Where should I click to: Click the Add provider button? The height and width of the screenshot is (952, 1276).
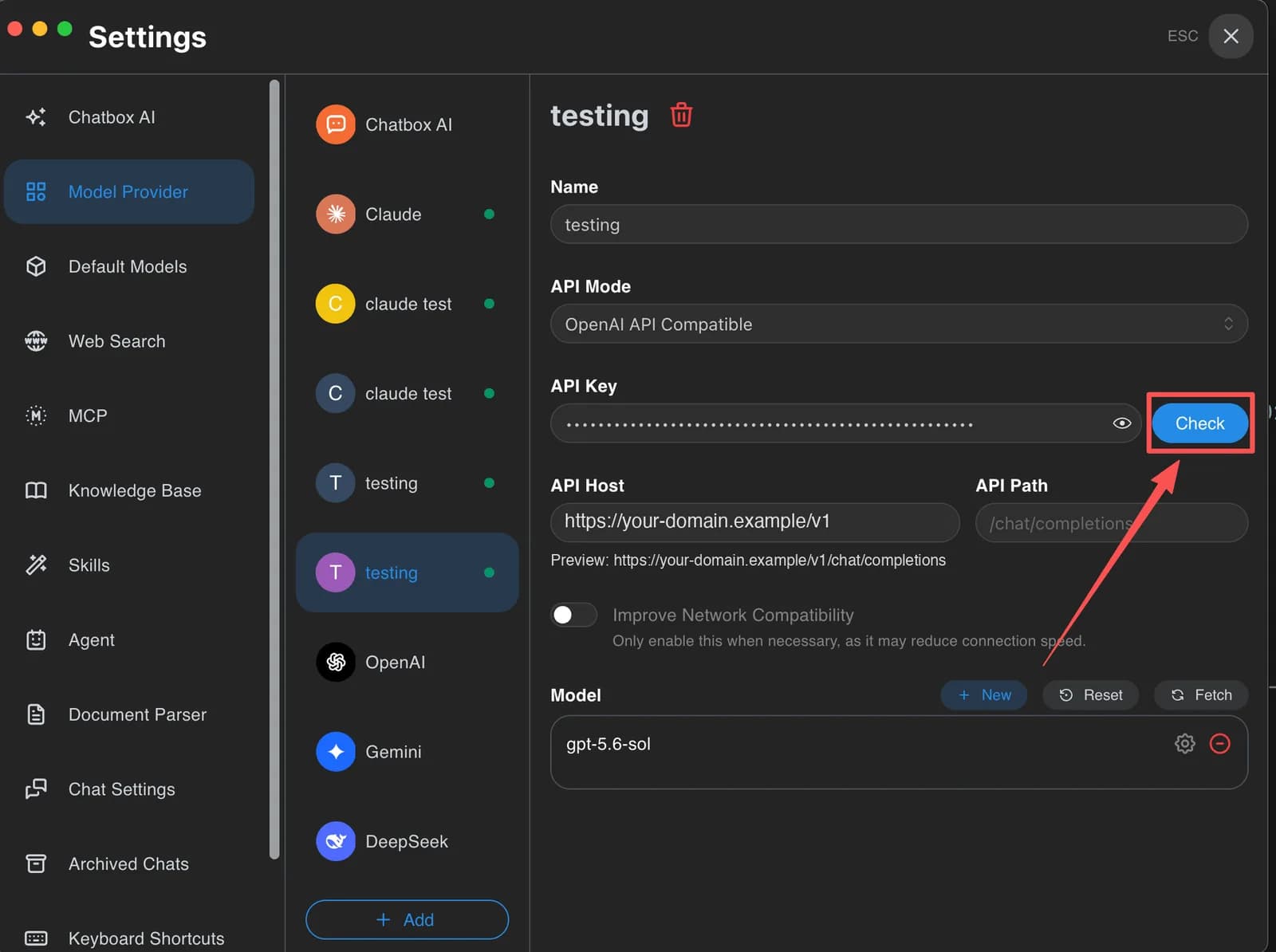[x=407, y=919]
